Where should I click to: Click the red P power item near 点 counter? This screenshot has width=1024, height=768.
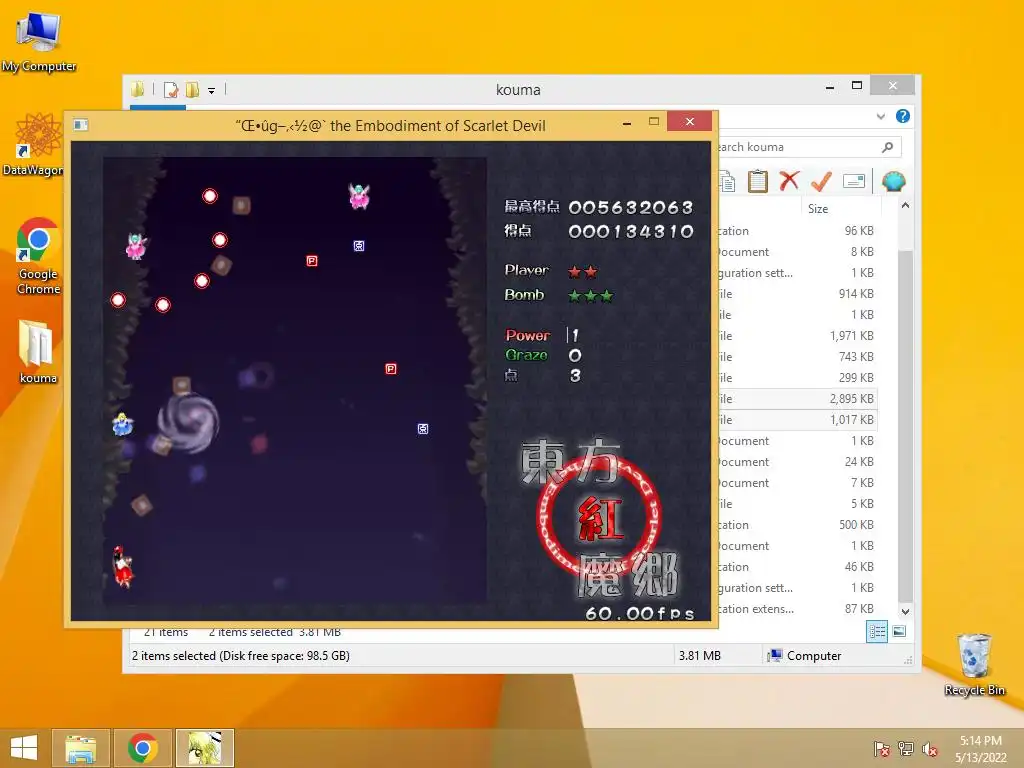click(391, 369)
